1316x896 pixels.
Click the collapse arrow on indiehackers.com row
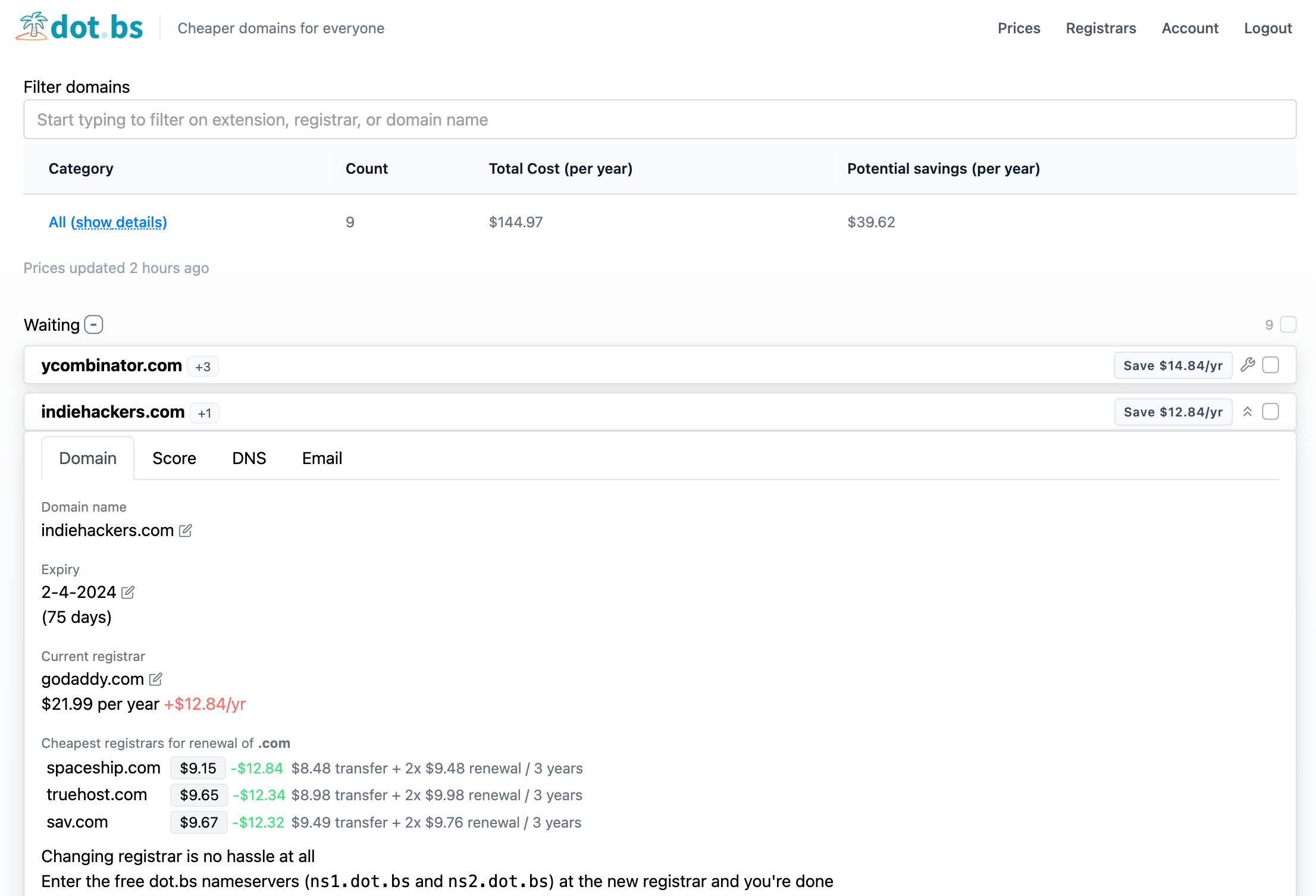coord(1248,411)
